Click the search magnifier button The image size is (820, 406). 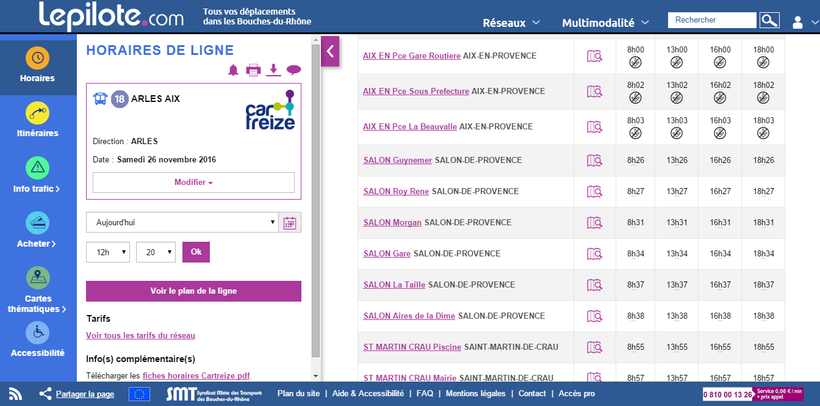click(x=769, y=20)
